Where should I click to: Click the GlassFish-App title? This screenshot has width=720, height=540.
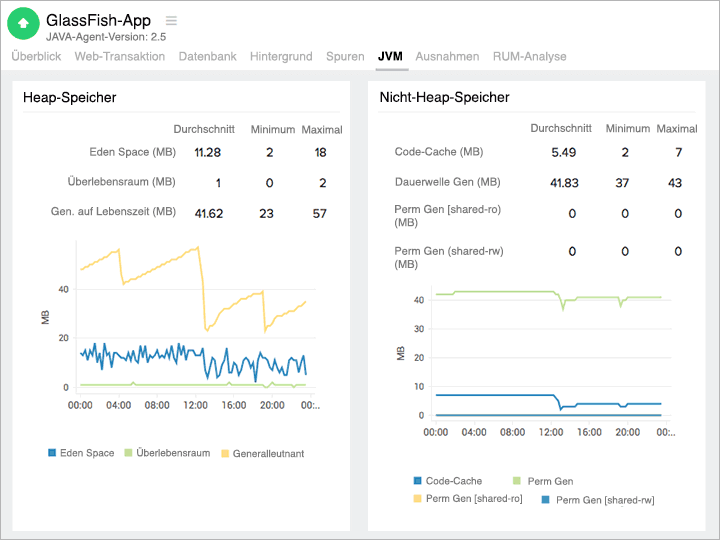point(99,20)
